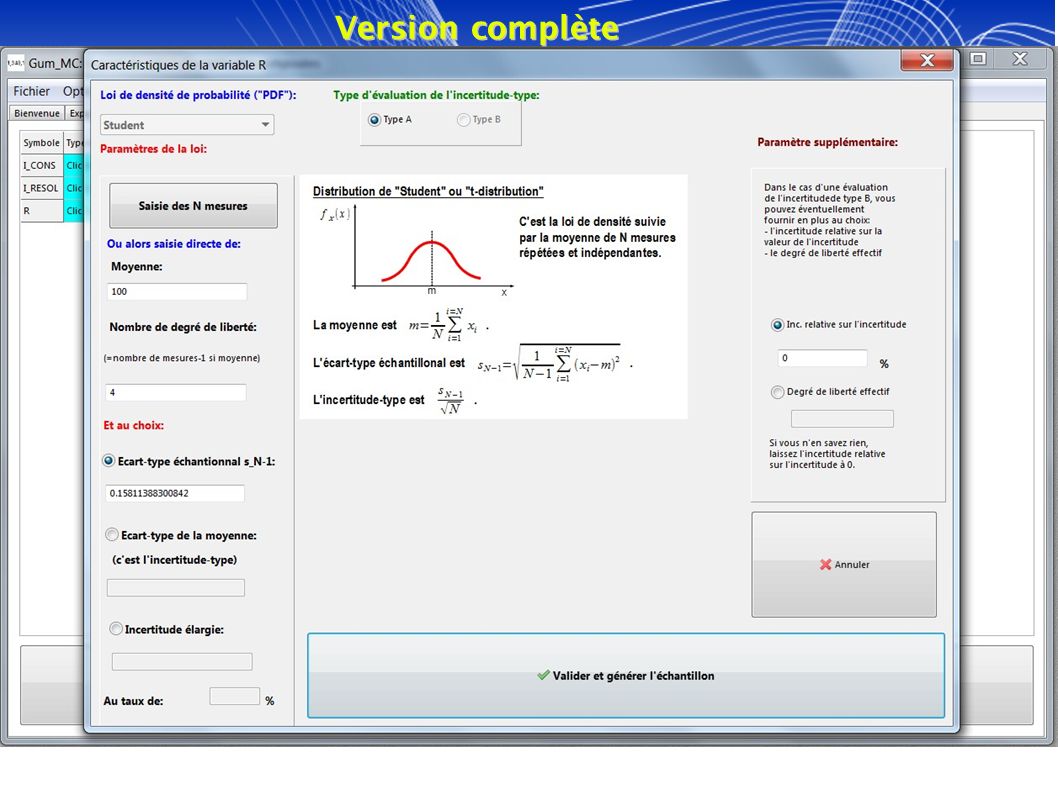Viewport: 1058px width, 793px height.
Task: Open the Student PDF law dropdown
Action: (187, 125)
